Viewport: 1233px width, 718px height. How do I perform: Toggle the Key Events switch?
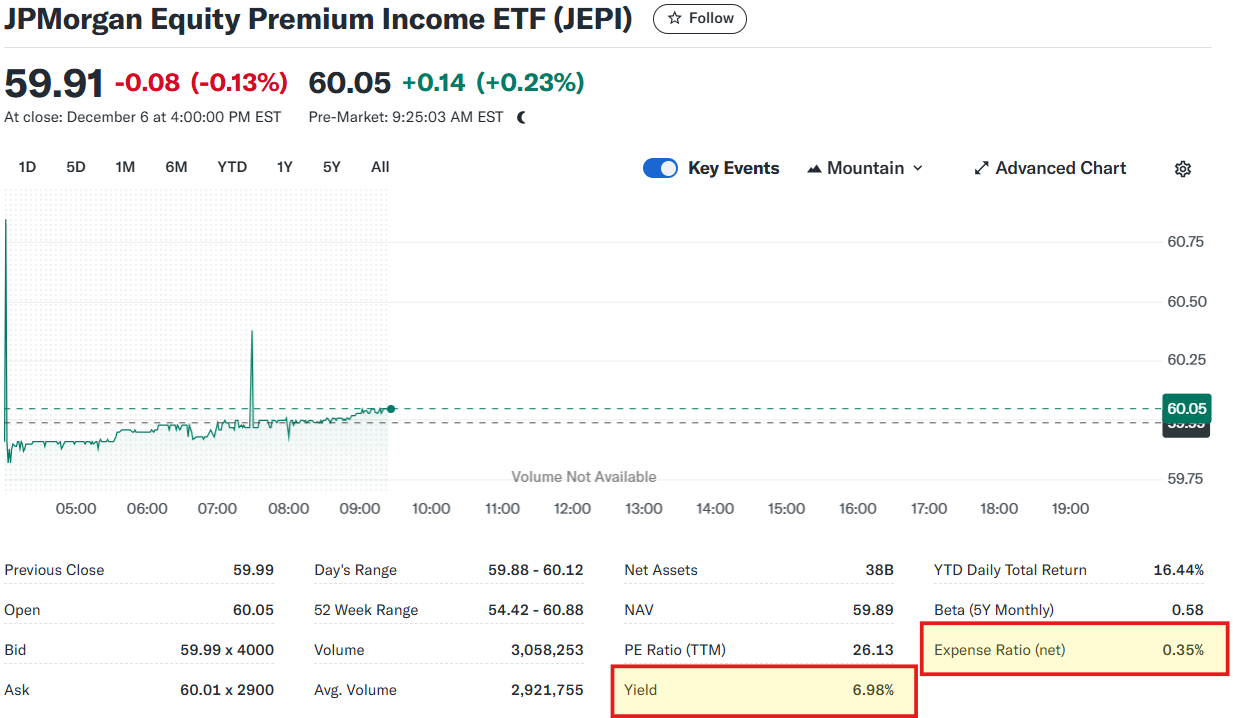(x=660, y=168)
